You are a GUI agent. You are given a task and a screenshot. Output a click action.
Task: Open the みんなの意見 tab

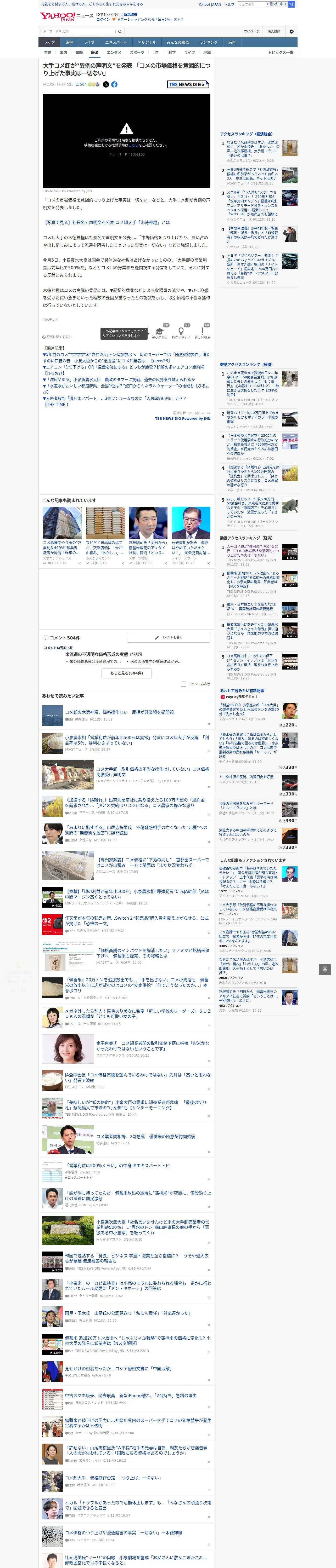[177, 43]
